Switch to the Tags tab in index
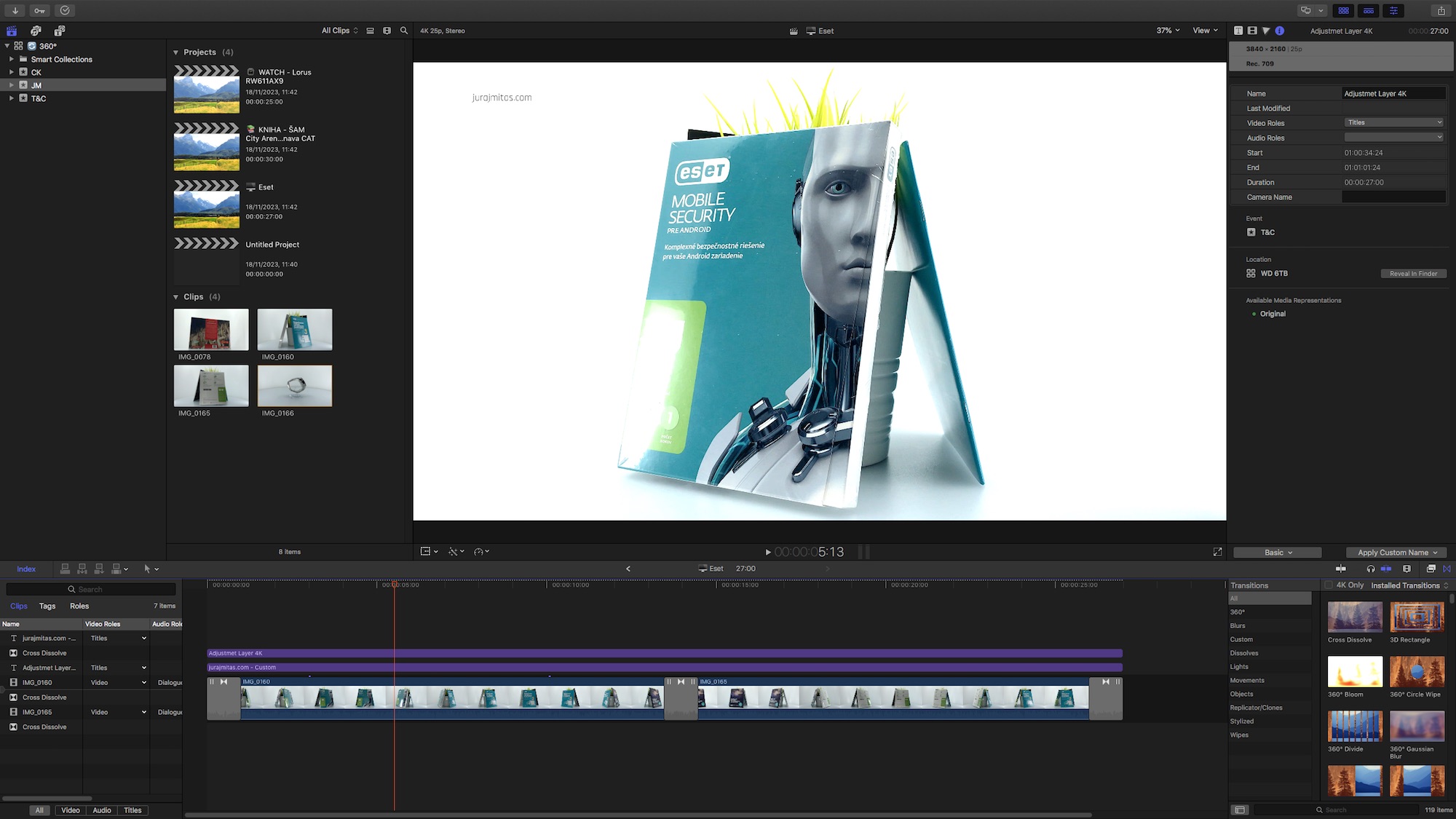1456x819 pixels. point(47,606)
